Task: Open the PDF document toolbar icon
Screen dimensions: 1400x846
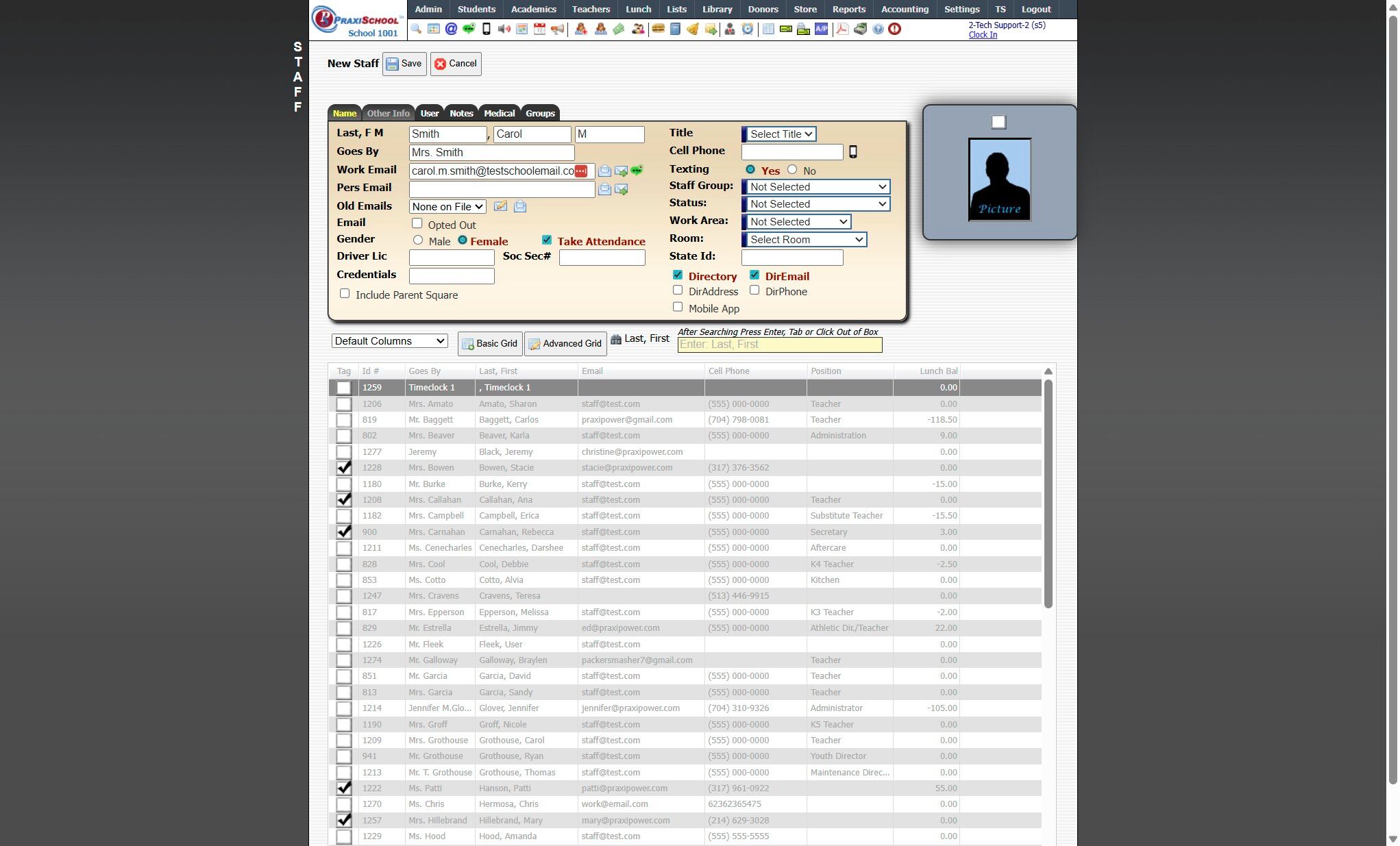Action: click(x=842, y=29)
